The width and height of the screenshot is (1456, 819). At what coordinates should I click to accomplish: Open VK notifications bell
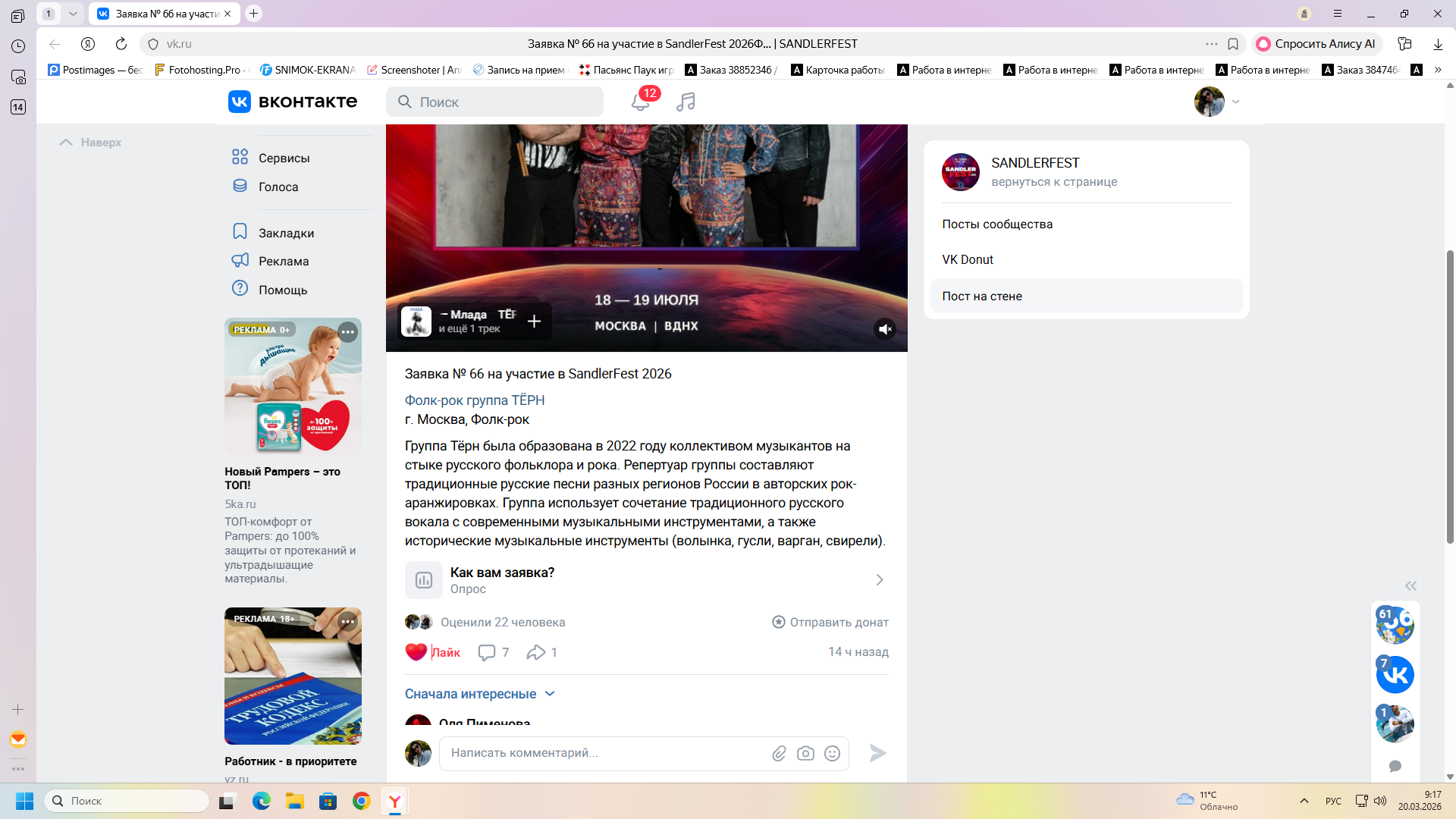pos(639,102)
